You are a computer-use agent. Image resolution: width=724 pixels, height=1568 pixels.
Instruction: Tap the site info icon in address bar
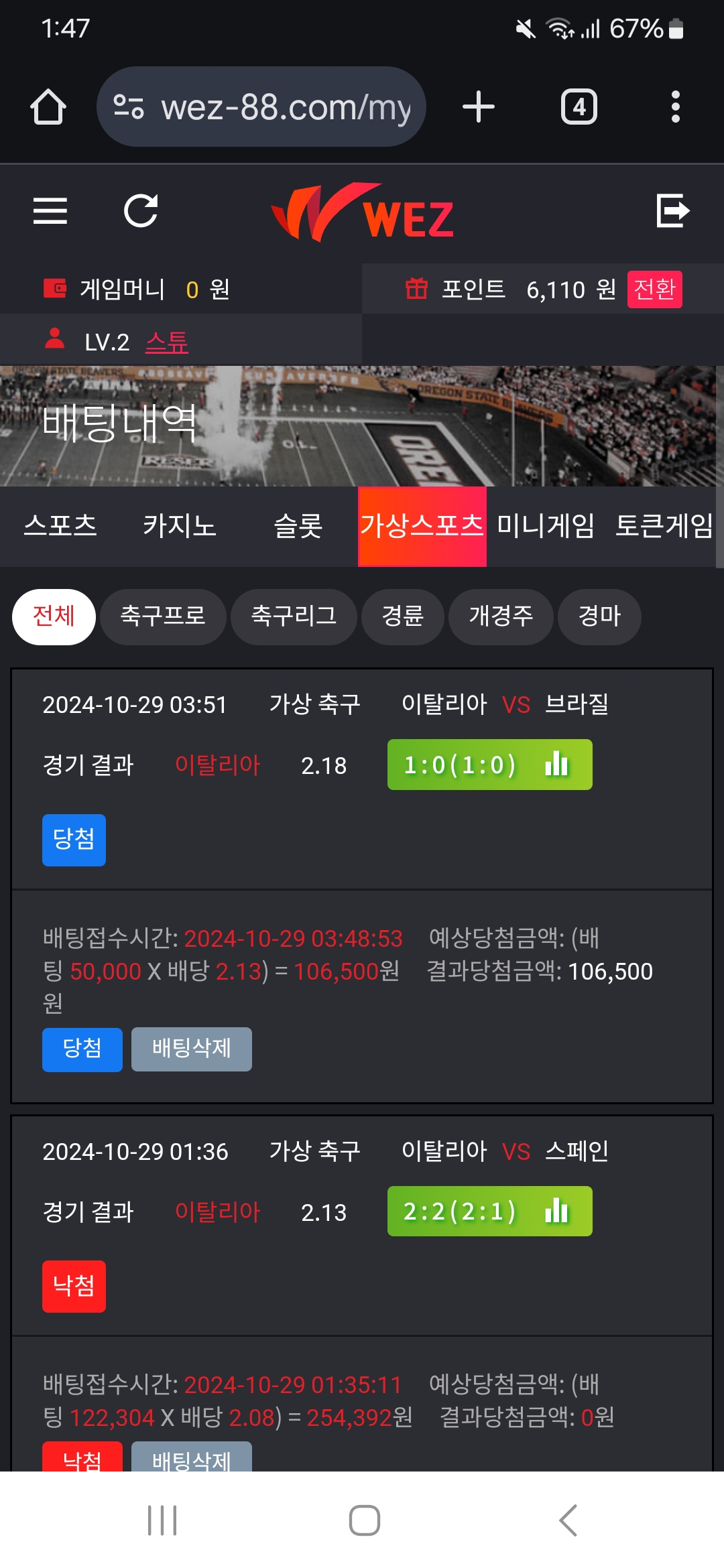click(128, 107)
